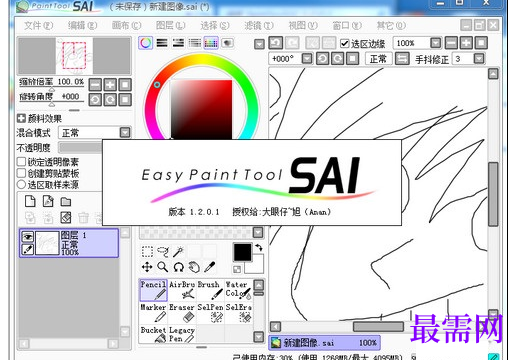Screen dimensions: 522x360
Task: Select the Pencil brush tool
Action: (153, 290)
